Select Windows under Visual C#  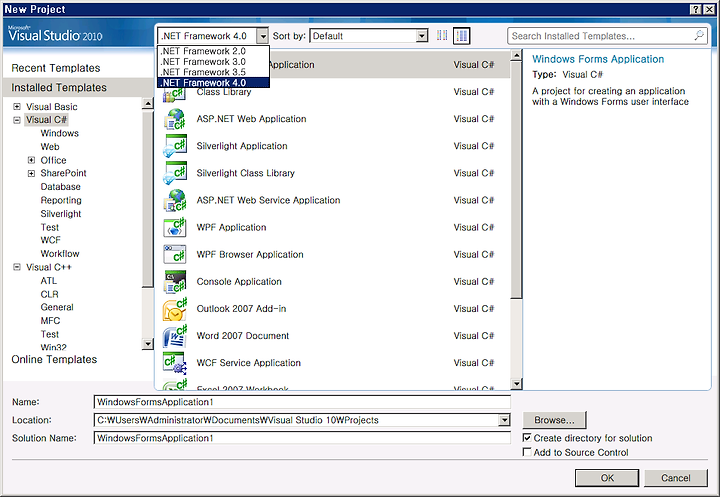pyautogui.click(x=60, y=133)
